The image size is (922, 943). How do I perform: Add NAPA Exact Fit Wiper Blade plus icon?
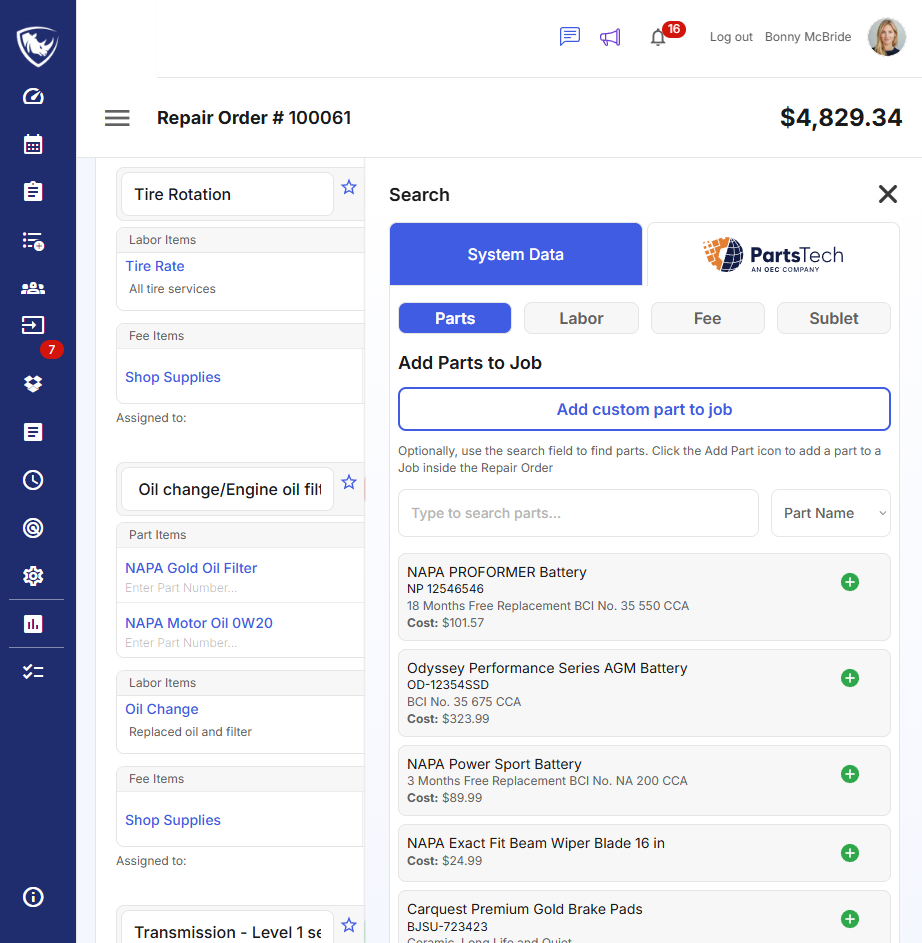[x=850, y=853]
